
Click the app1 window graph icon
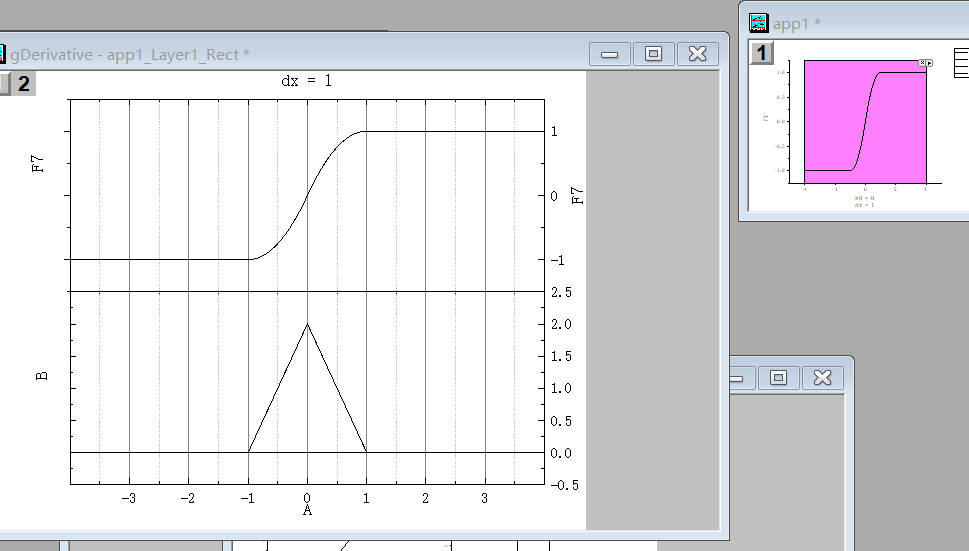(x=758, y=23)
